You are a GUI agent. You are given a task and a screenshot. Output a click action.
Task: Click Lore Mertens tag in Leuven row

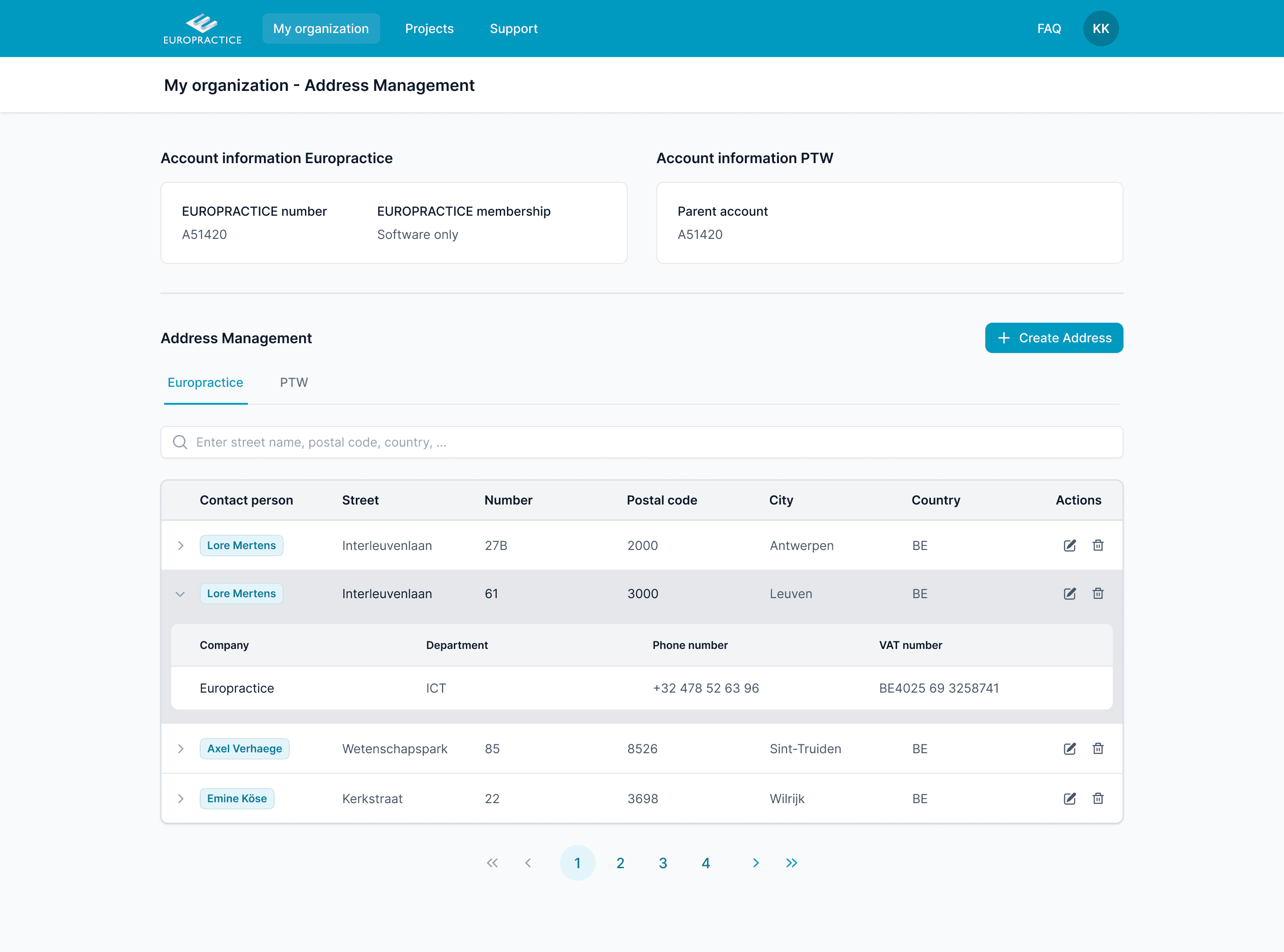click(242, 594)
